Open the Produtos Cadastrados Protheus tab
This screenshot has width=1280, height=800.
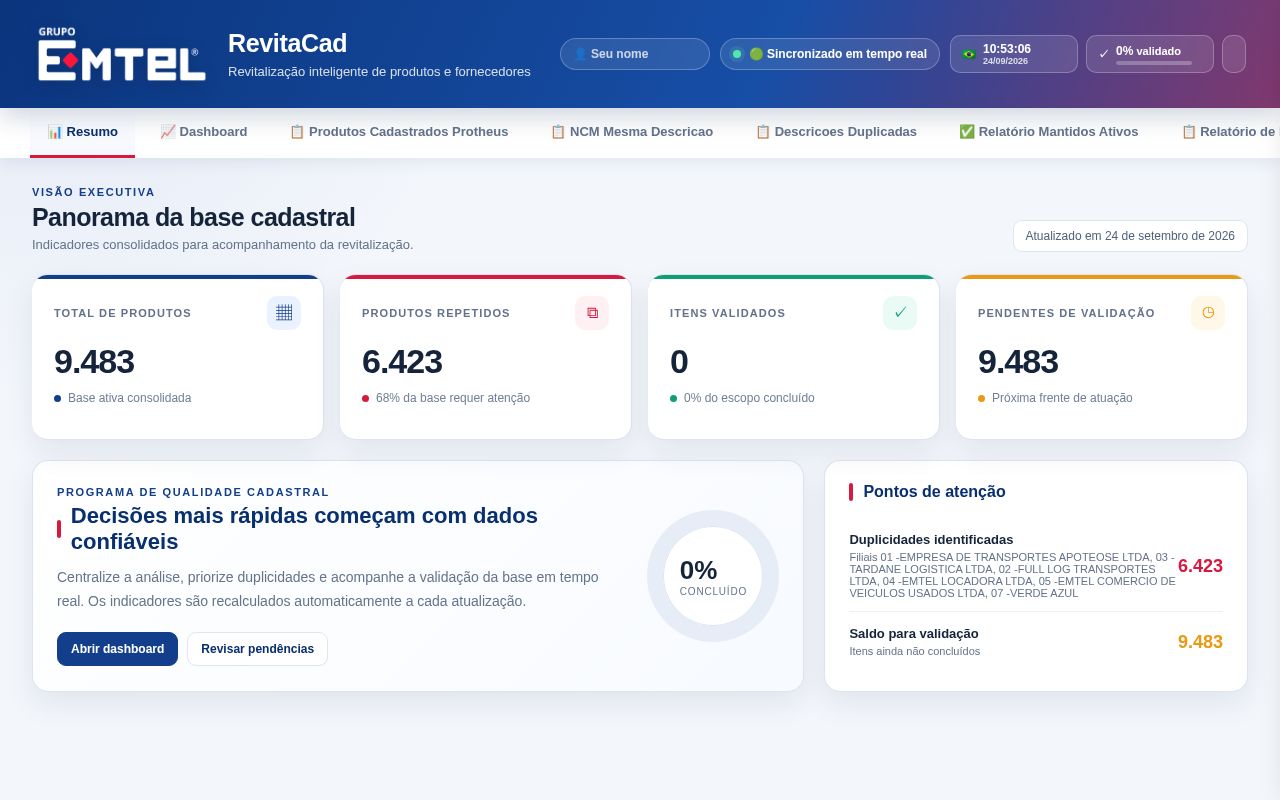tap(399, 132)
